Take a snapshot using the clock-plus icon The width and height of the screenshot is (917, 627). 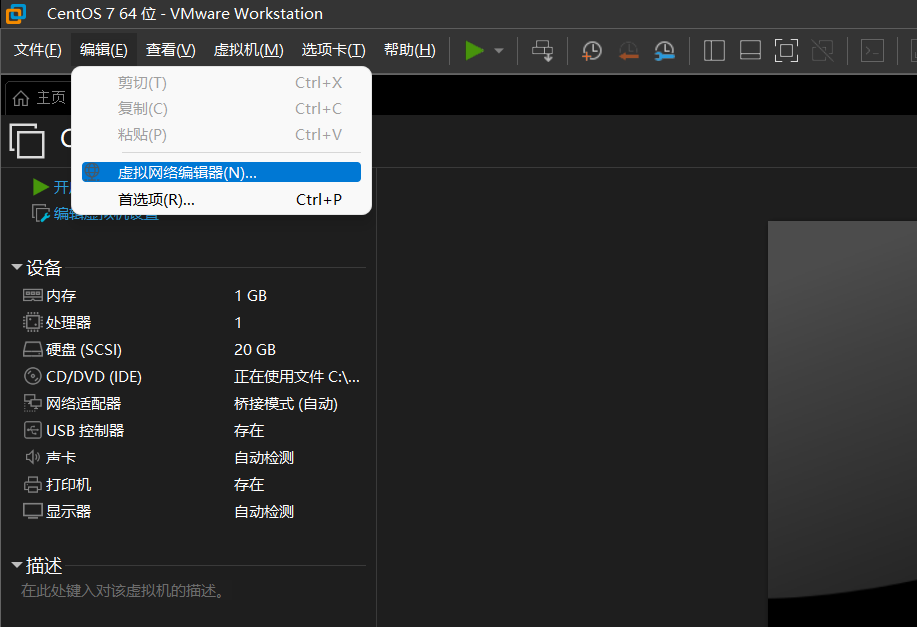click(592, 50)
